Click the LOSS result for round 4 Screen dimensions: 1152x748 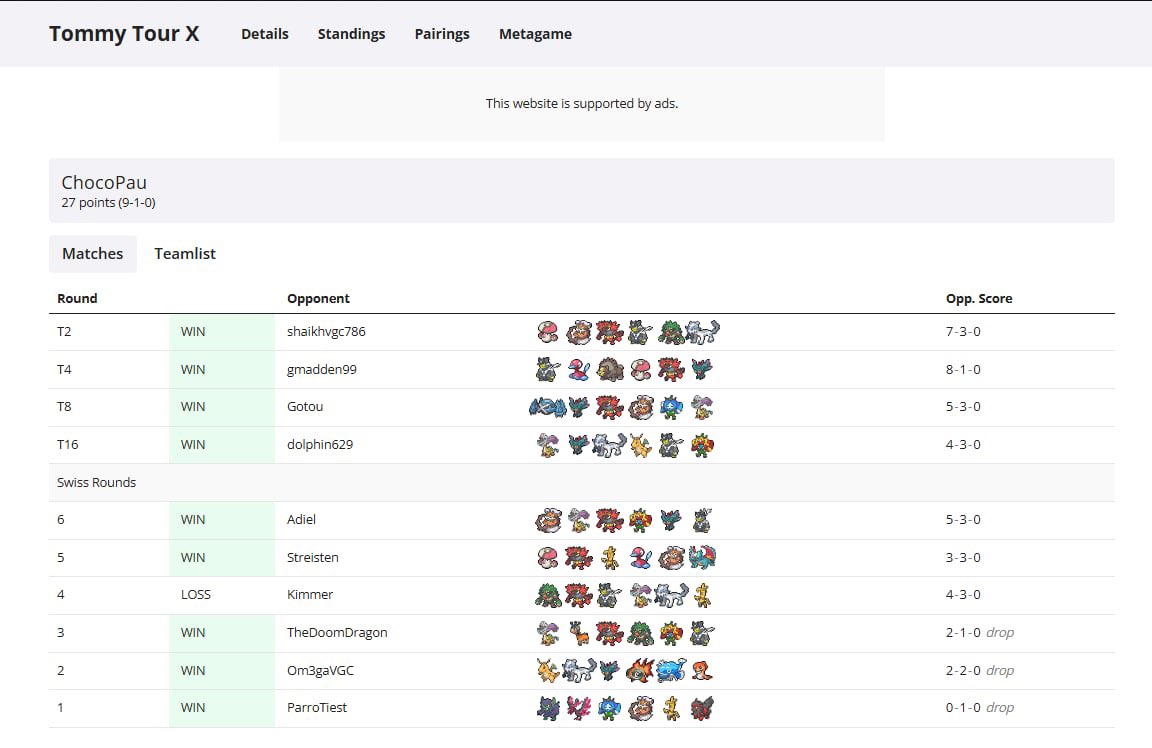195,594
